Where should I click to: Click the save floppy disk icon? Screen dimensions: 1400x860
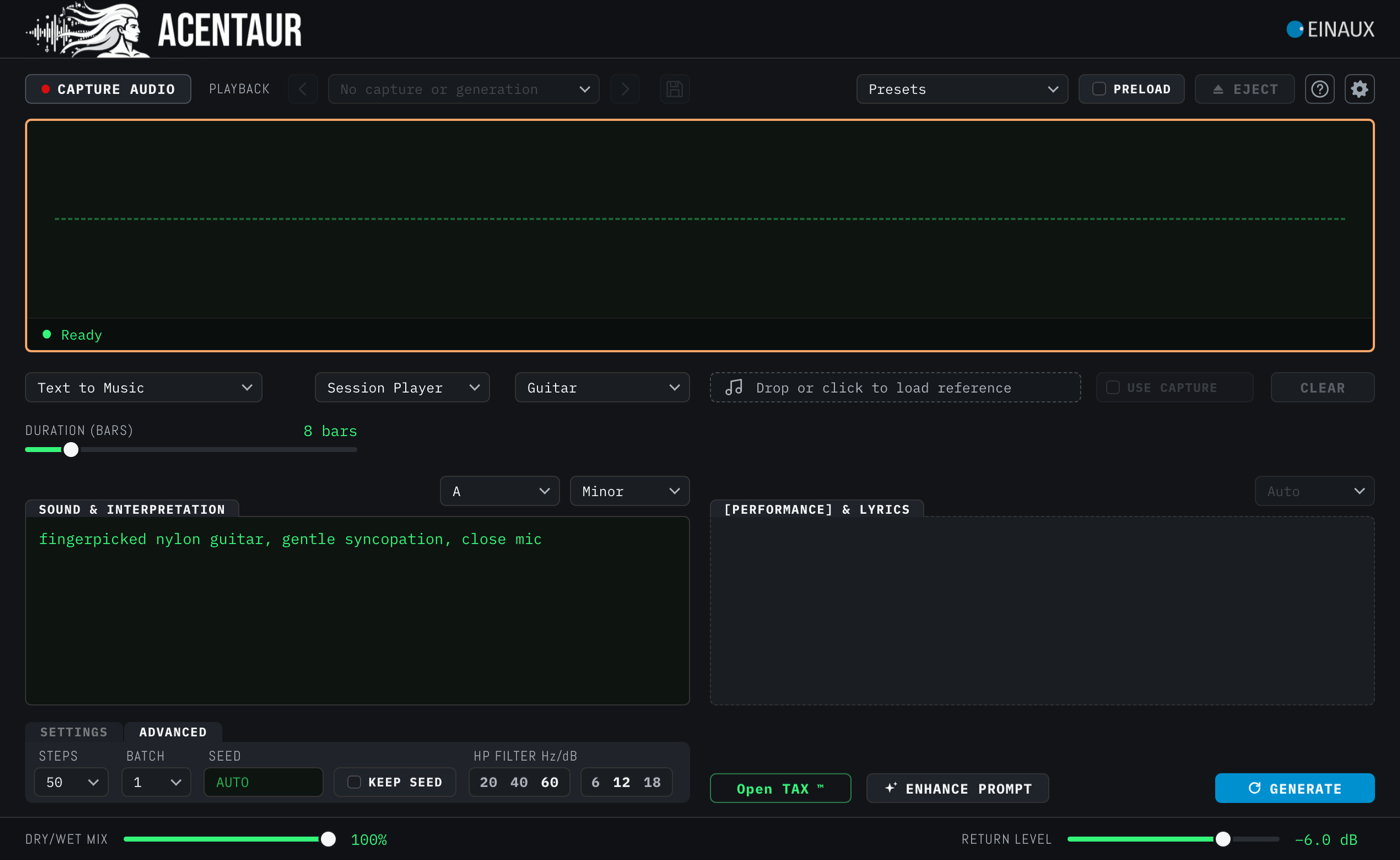pos(675,89)
